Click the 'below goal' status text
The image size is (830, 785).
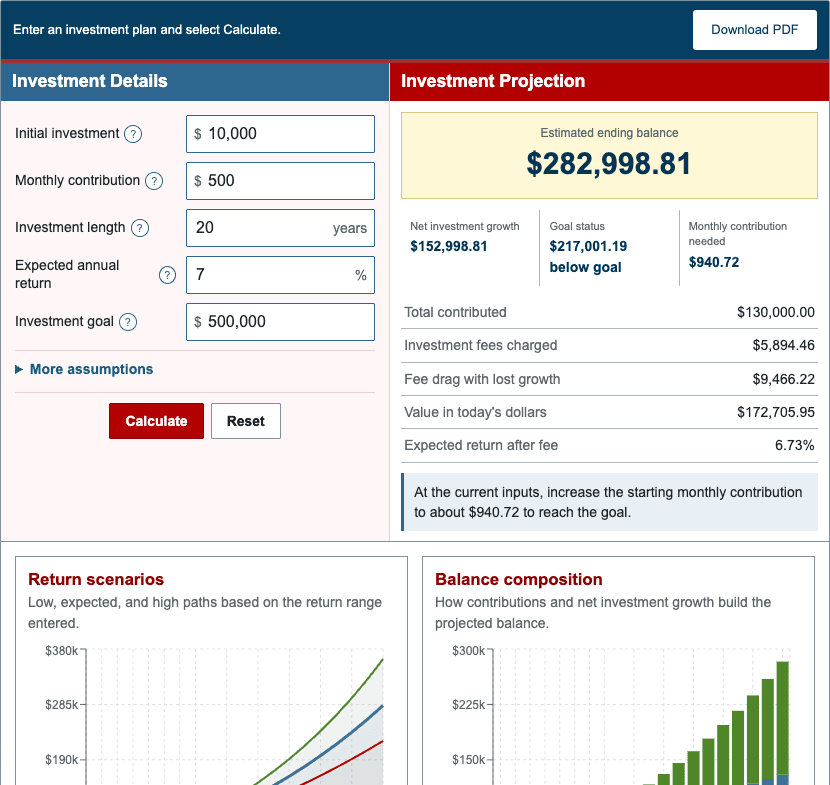(x=585, y=267)
